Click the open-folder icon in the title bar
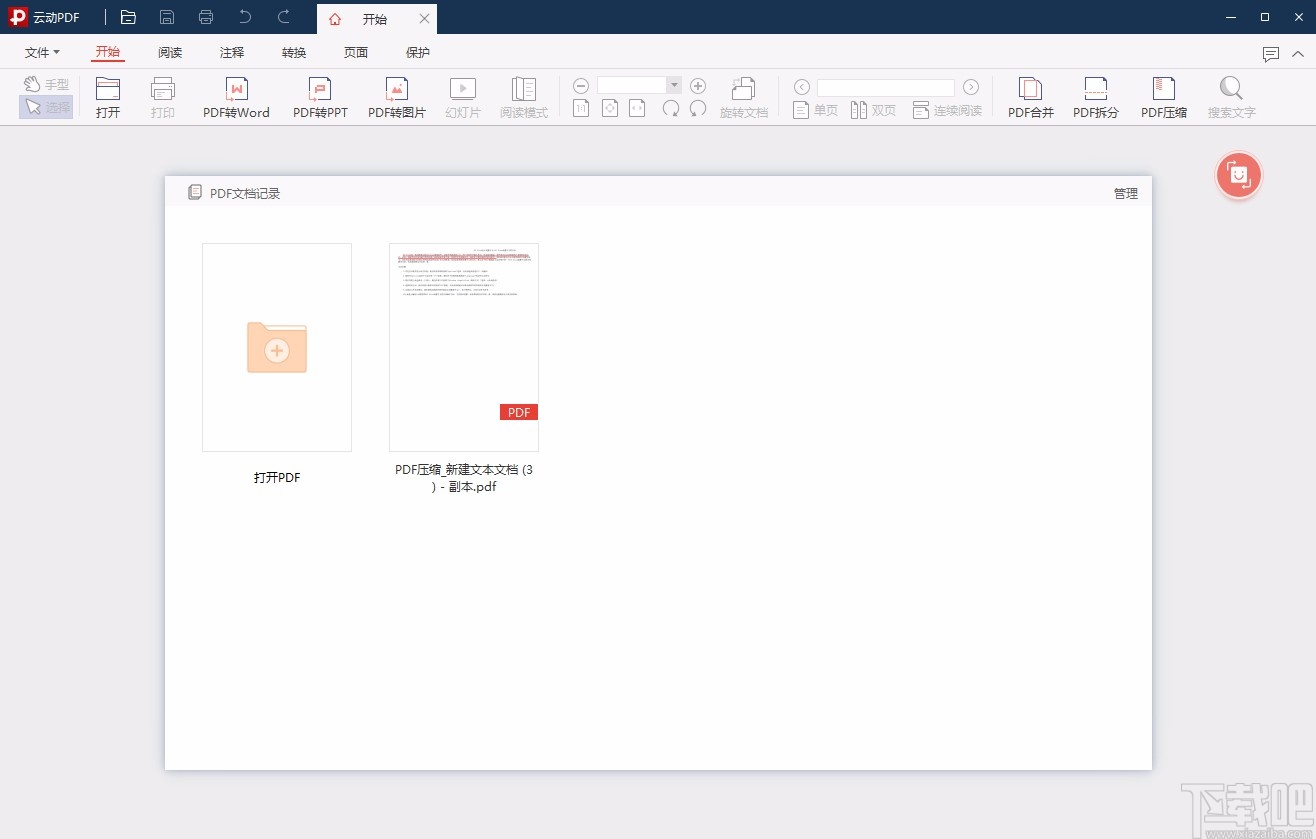The height and width of the screenshot is (839, 1316). click(128, 17)
